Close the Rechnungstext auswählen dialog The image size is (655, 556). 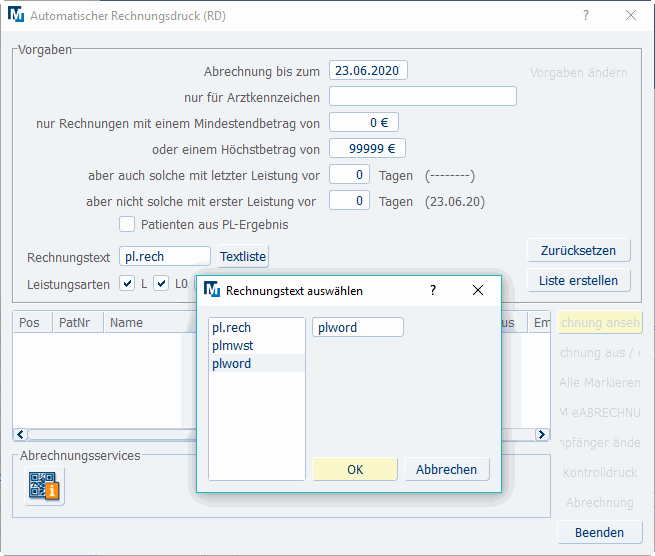tap(478, 291)
